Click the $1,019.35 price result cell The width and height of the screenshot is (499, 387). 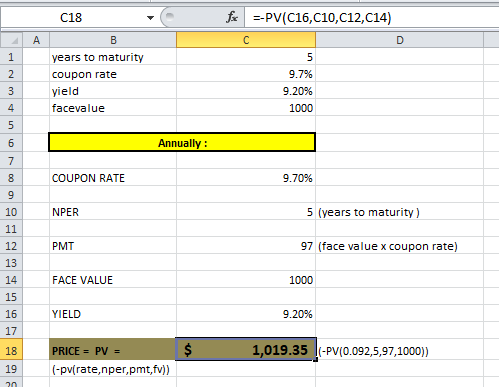coord(246,349)
